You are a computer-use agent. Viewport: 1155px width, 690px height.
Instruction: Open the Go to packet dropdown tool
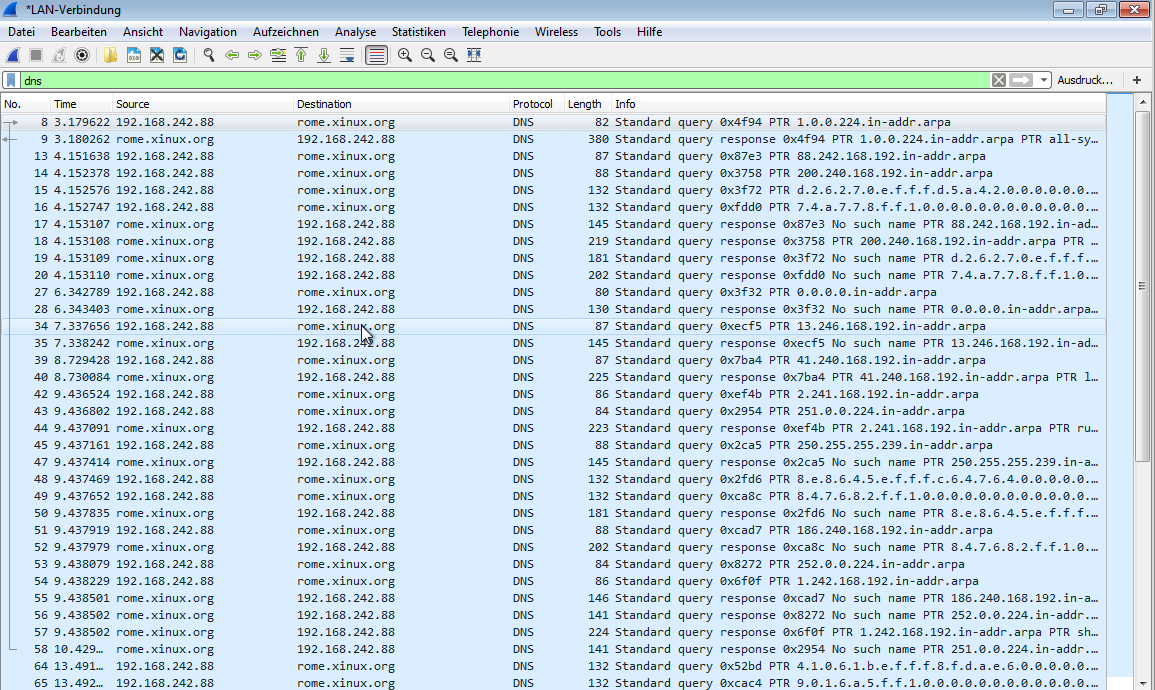click(277, 55)
